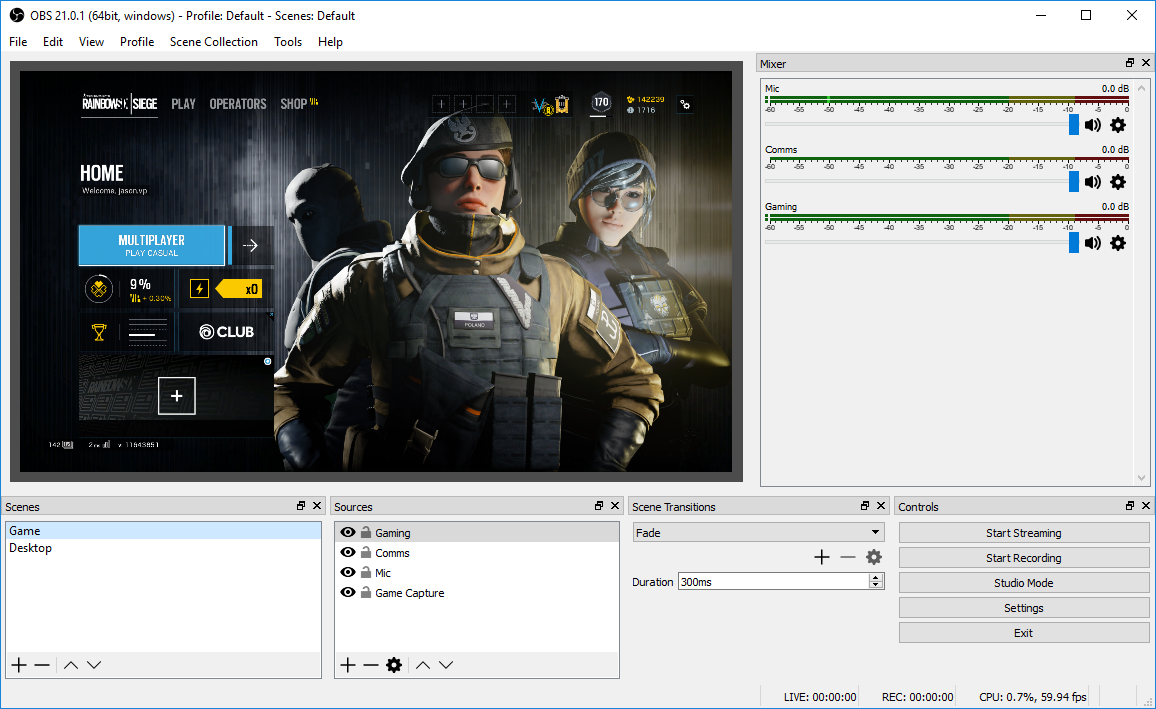Screen dimensions: 1156x709
Task: Open transition properties gear icon
Action: click(874, 557)
